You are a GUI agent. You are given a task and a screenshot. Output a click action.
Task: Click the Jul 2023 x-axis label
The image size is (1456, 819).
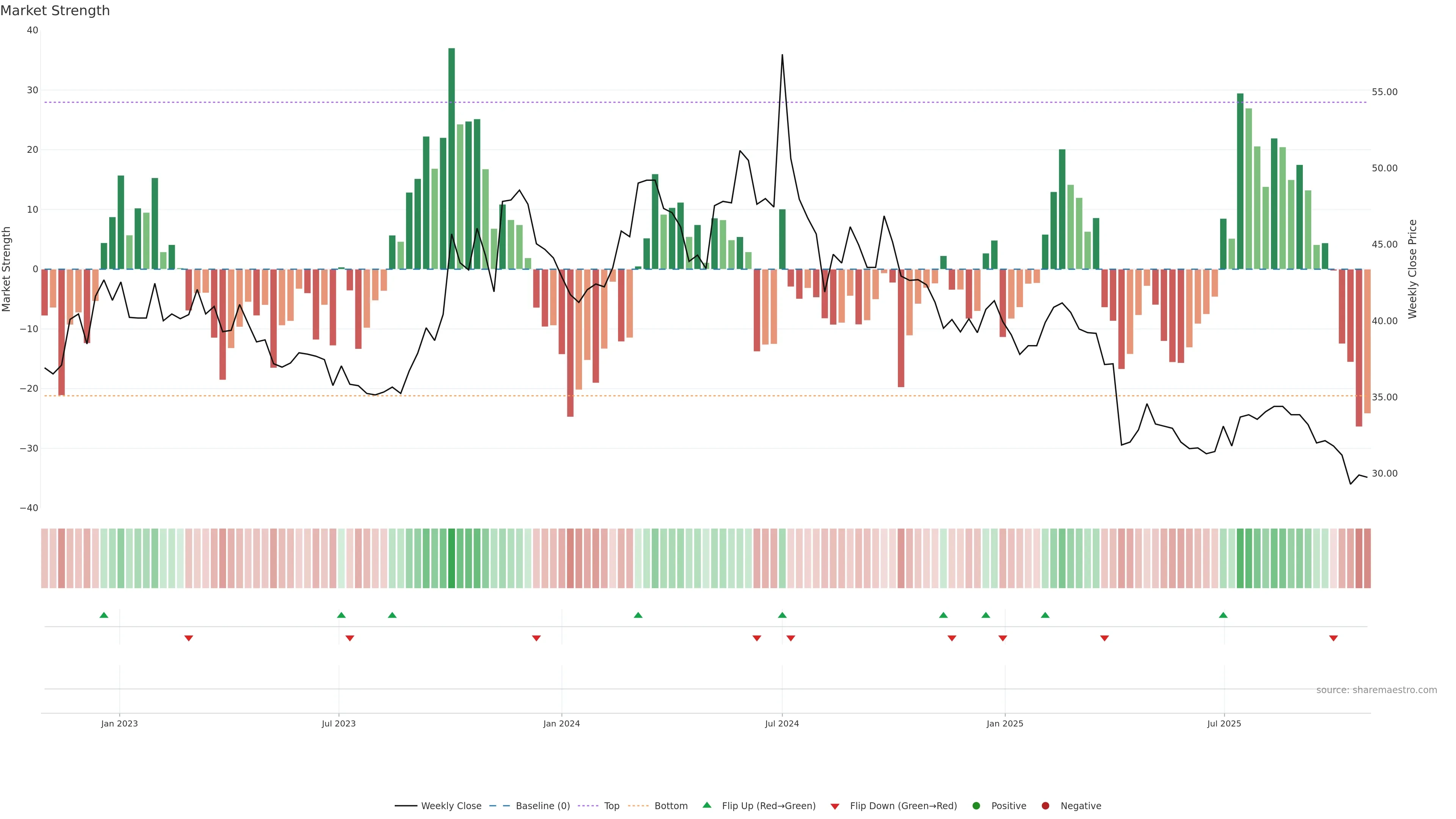(x=339, y=723)
